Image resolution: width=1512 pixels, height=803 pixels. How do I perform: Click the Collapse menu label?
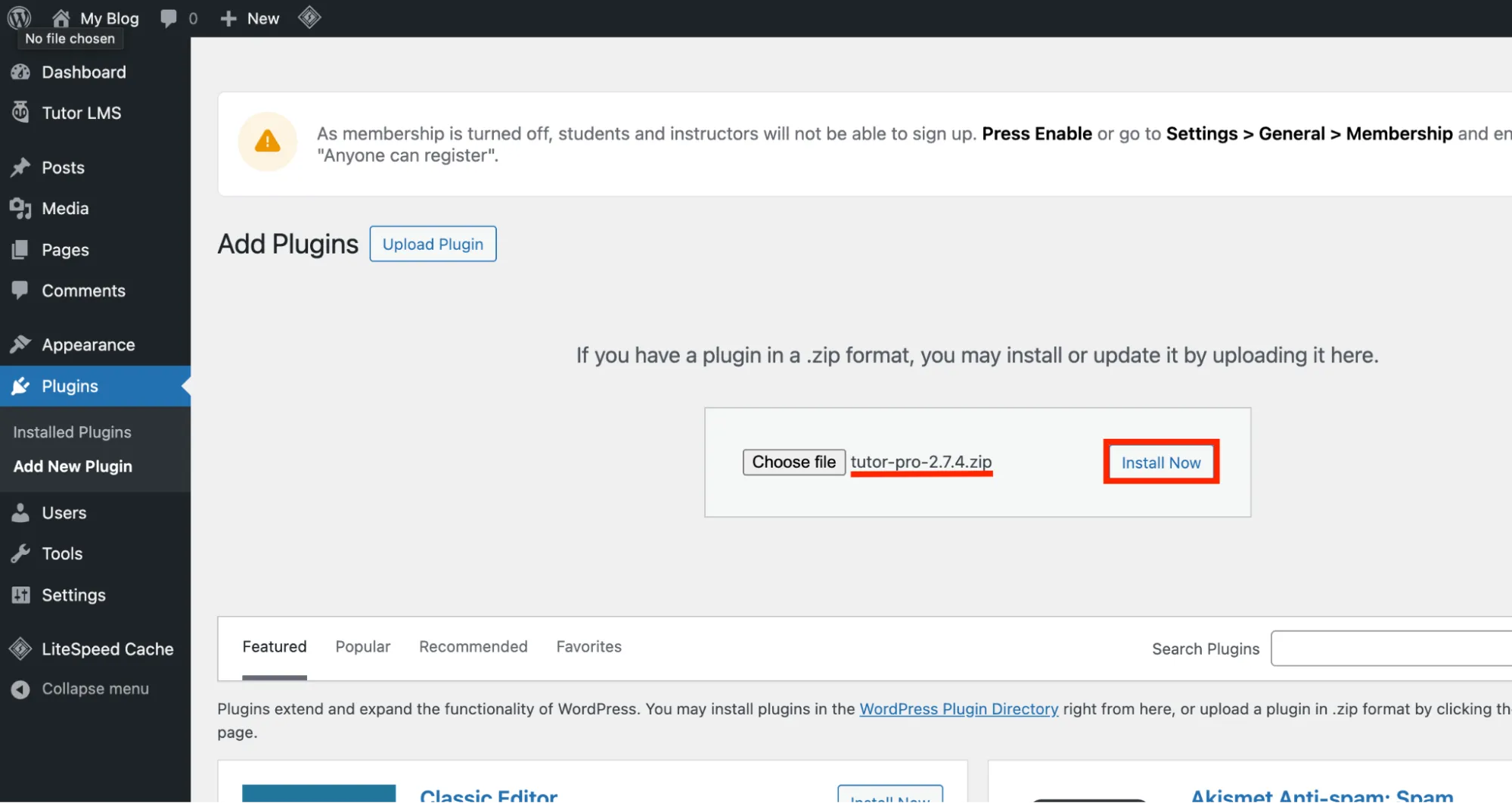pos(95,689)
